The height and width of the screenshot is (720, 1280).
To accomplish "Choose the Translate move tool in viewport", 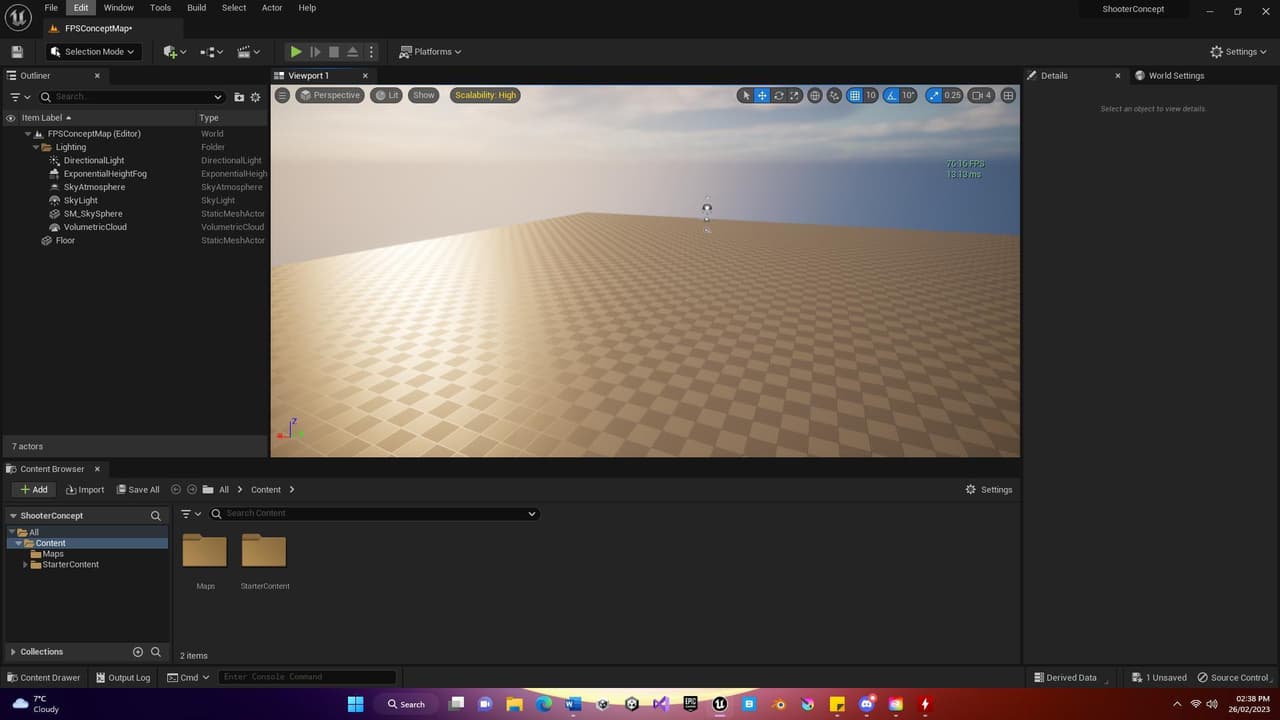I will click(x=762, y=95).
